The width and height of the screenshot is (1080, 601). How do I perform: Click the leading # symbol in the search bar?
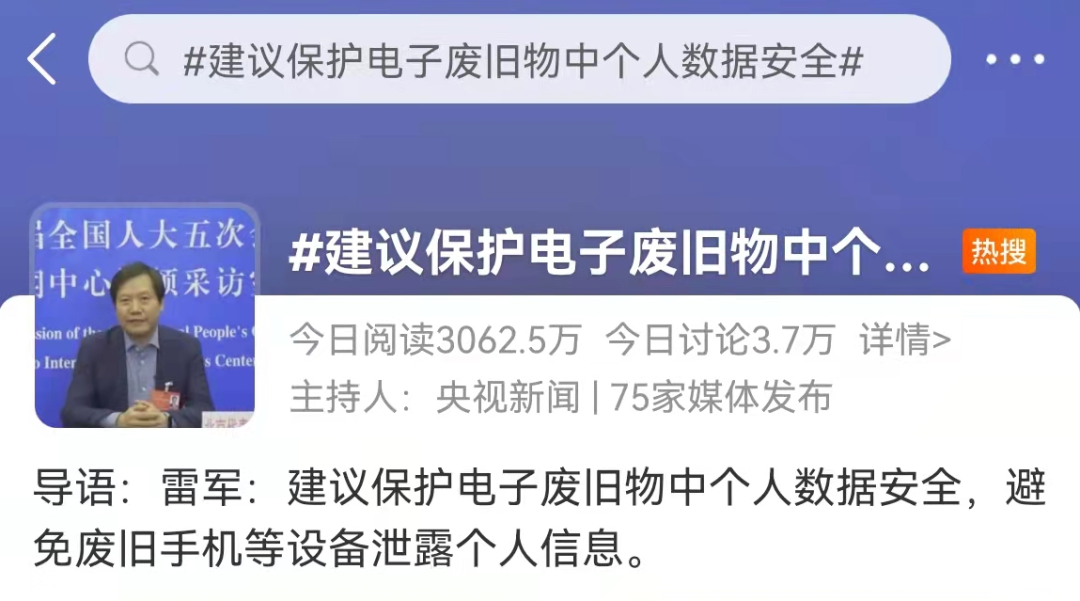195,61
